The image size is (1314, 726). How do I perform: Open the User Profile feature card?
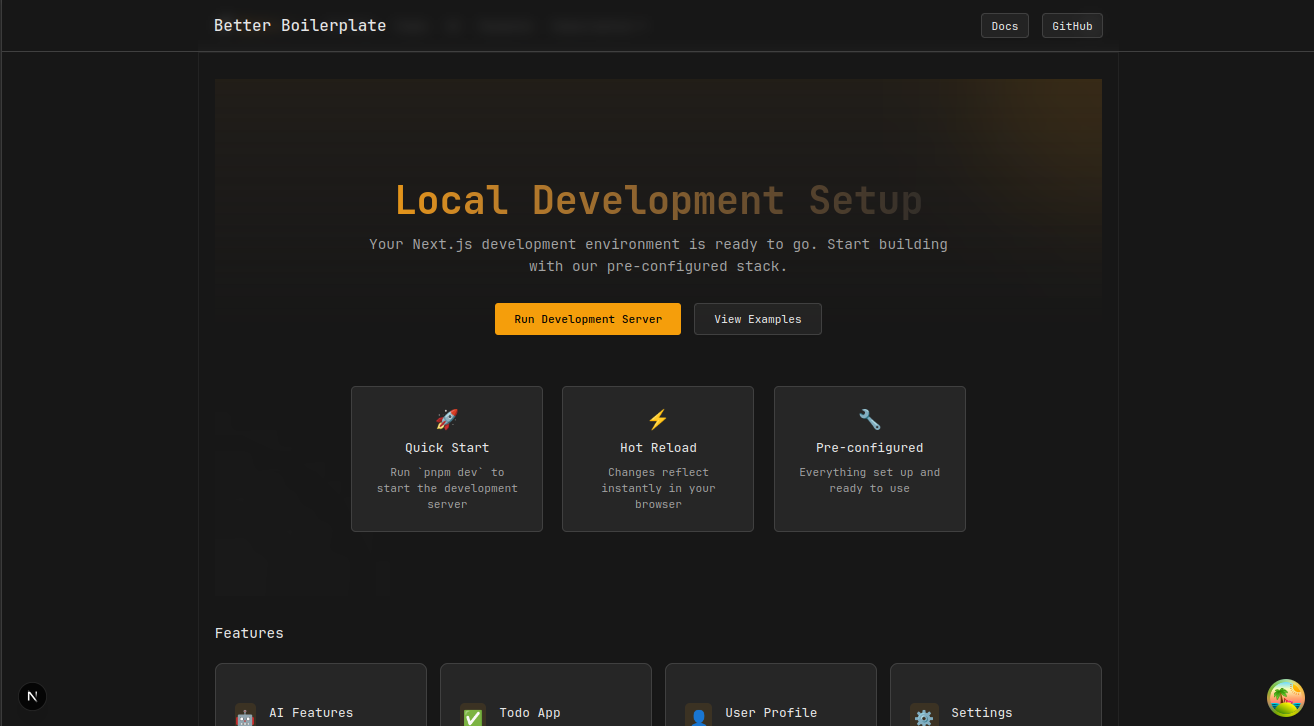[771, 695]
